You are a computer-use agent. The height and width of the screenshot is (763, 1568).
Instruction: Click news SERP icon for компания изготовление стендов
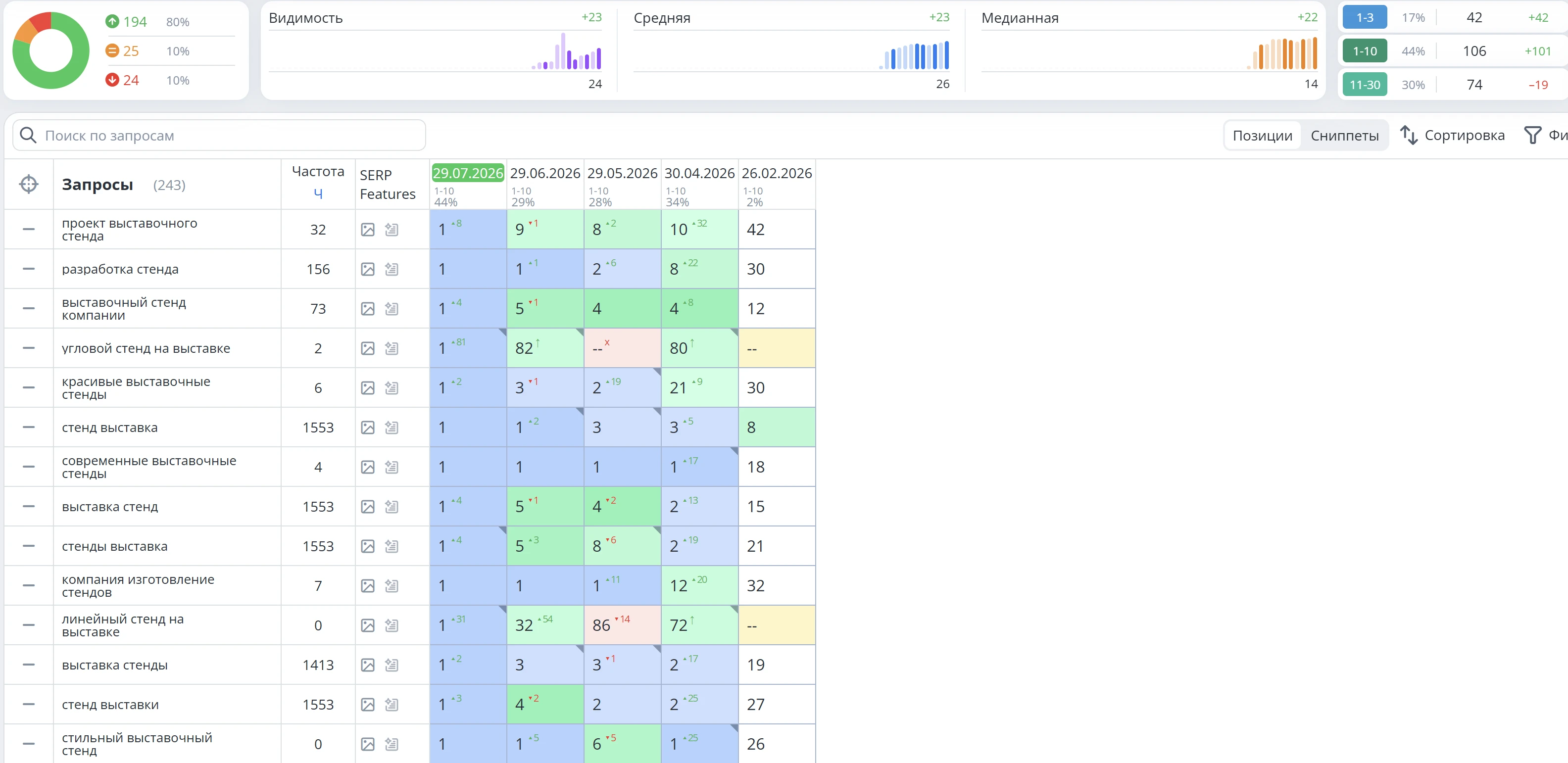coord(392,585)
